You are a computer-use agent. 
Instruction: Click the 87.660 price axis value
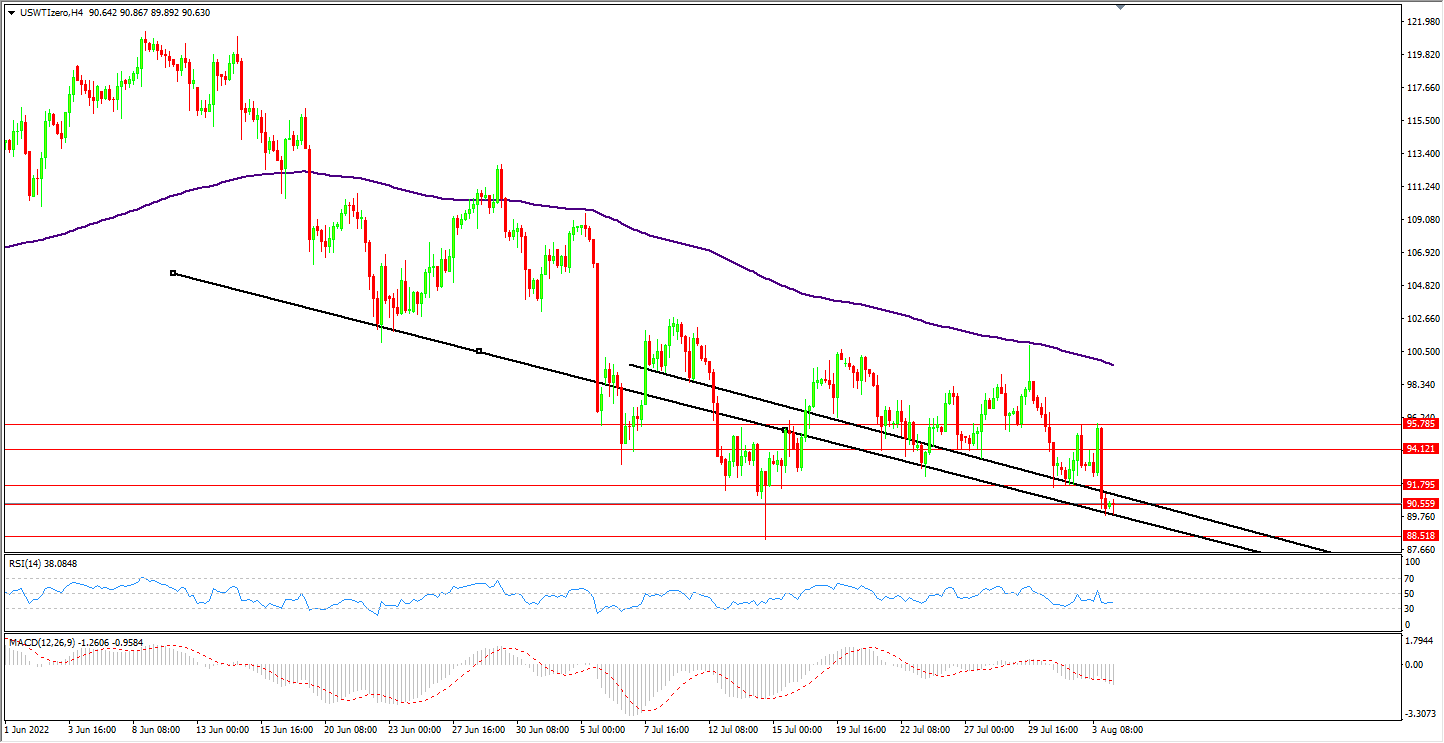click(1420, 551)
